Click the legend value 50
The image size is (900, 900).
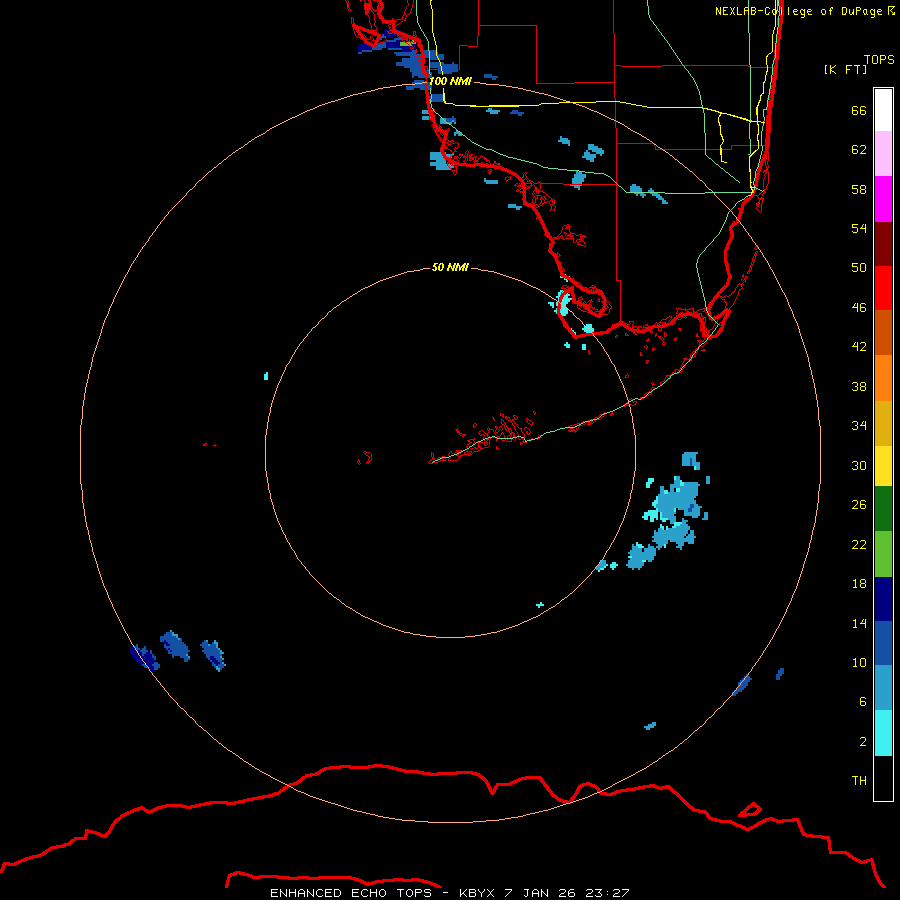tap(859, 267)
